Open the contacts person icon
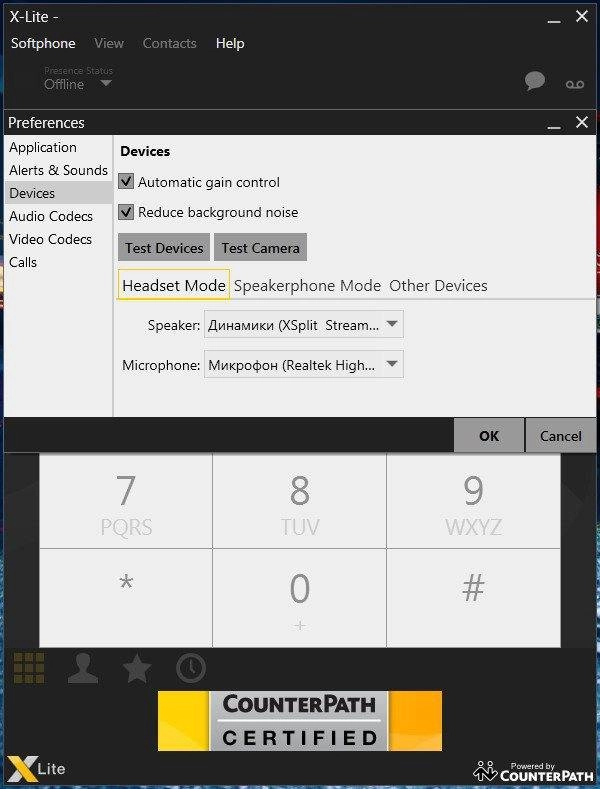600x789 pixels. point(83,668)
